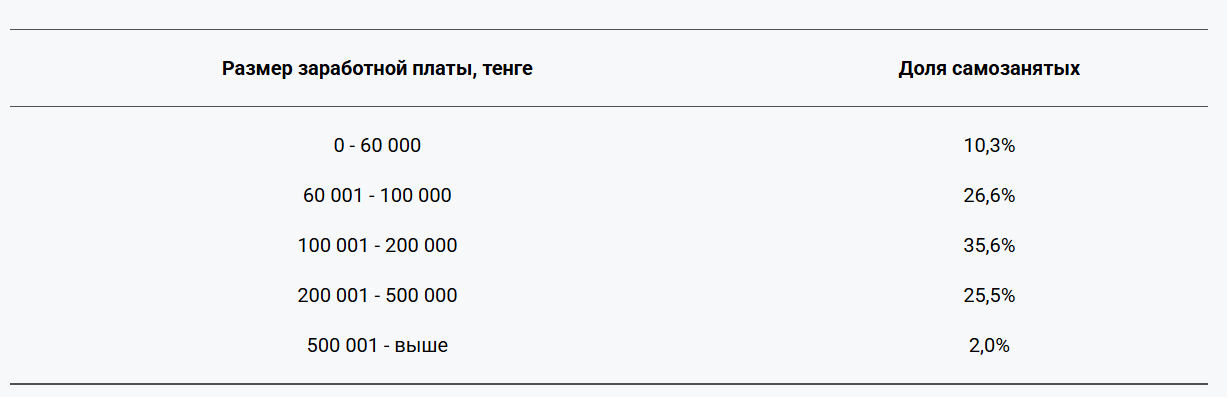Select the '0 - 60 000' salary range cell
This screenshot has width=1227, height=397.
click(377, 145)
